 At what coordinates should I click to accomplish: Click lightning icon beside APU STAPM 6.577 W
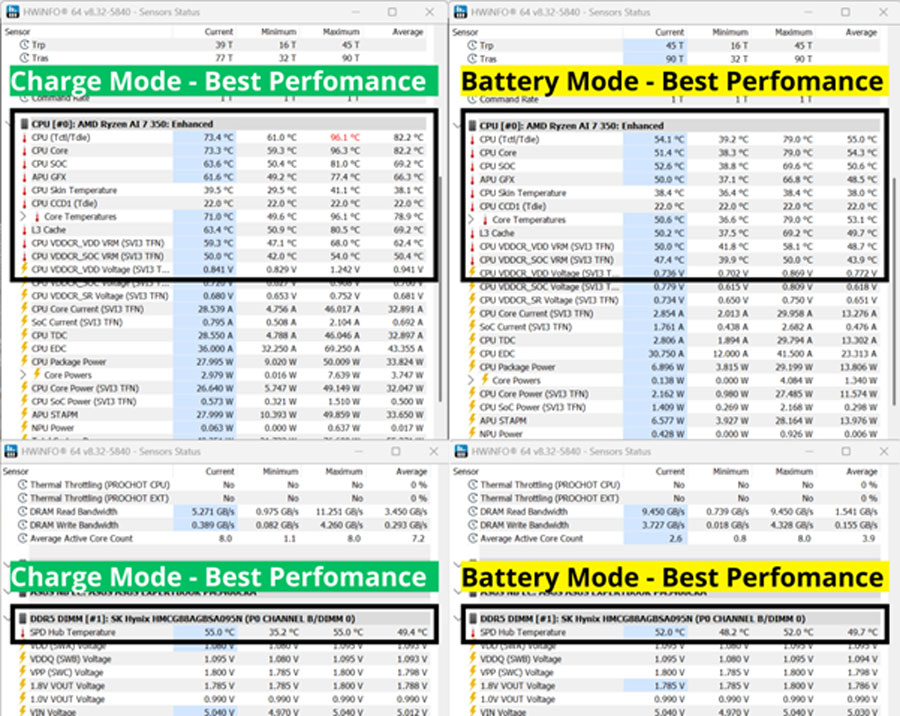[x=472, y=422]
